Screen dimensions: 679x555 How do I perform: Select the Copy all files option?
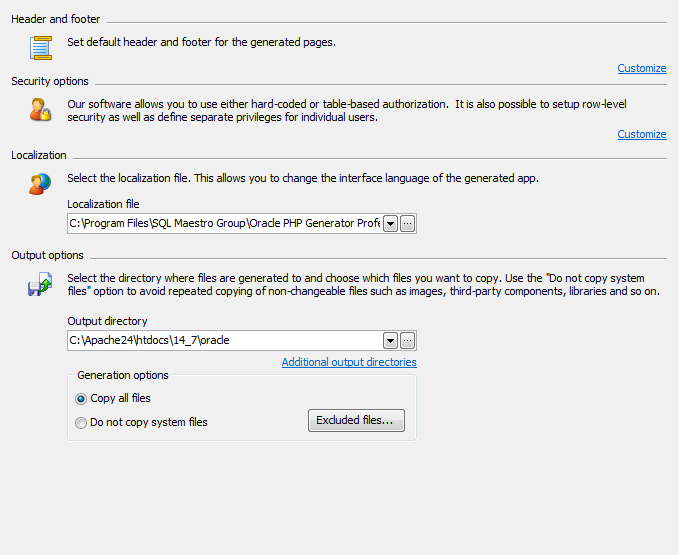click(82, 398)
